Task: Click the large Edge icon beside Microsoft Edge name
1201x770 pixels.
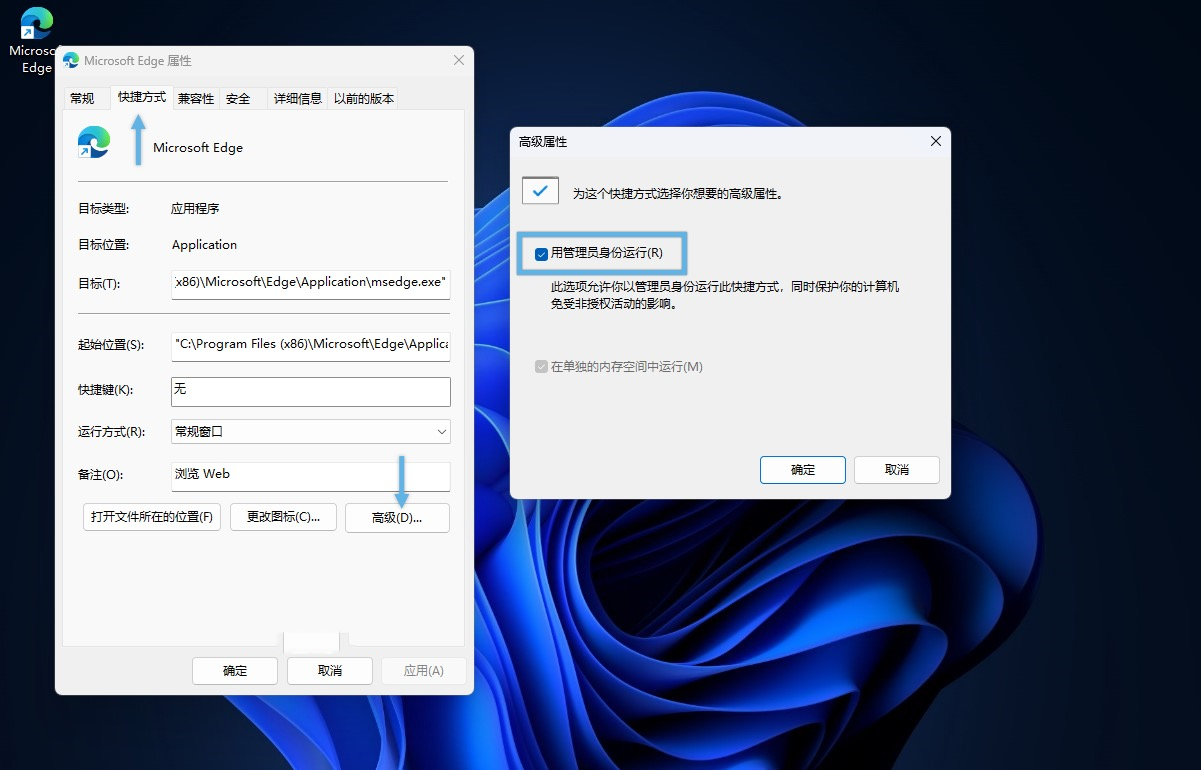Action: pos(94,143)
